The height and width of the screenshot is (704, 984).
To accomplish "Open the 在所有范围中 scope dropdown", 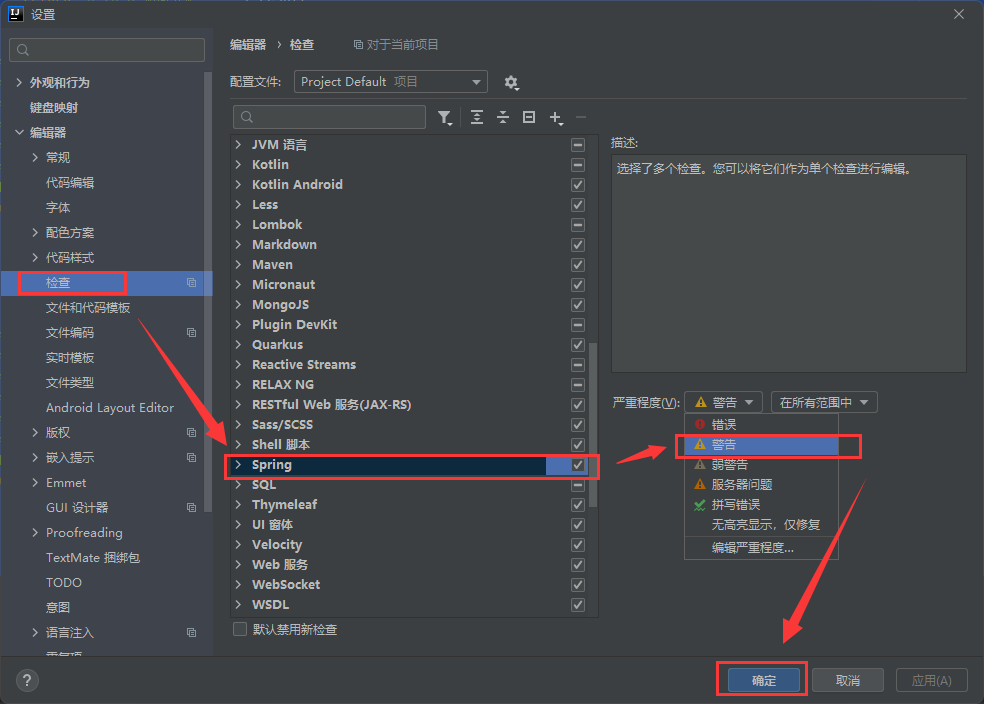I will pos(824,402).
